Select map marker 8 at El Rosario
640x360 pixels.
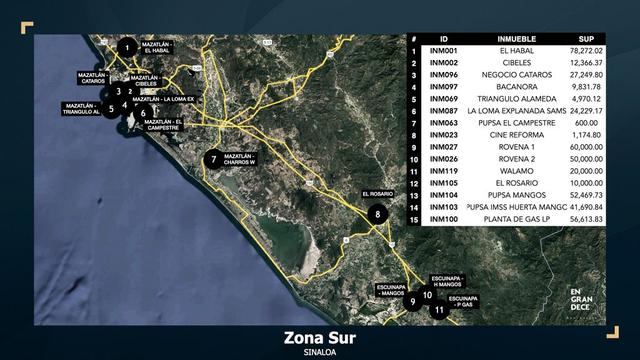(378, 214)
